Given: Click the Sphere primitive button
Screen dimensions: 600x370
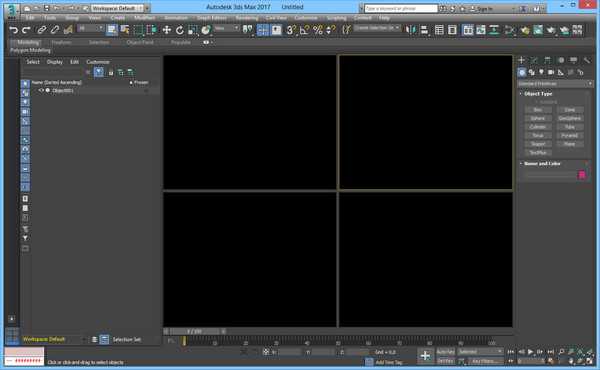Looking at the screenshot, I should (538, 118).
